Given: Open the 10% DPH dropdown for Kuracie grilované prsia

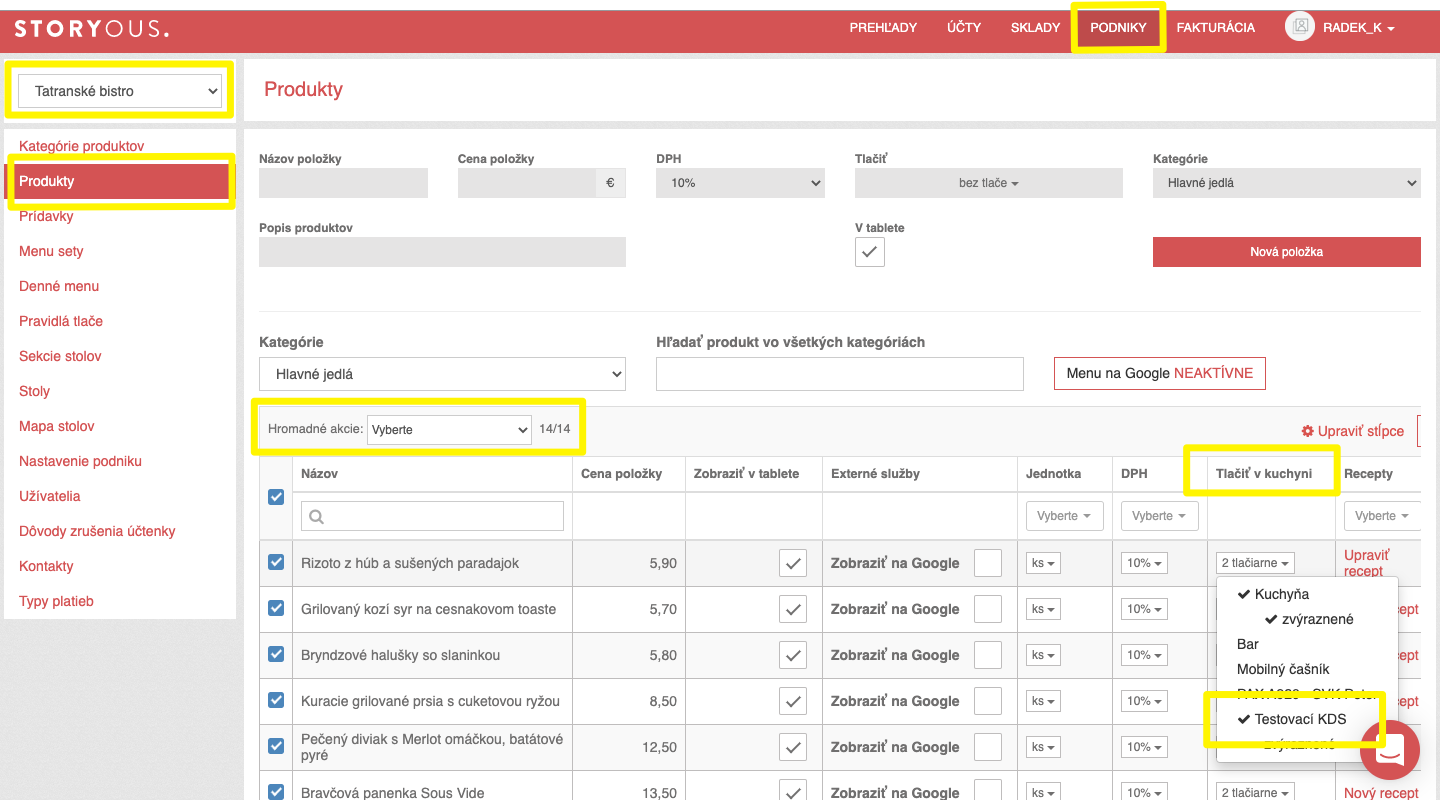Looking at the screenshot, I should point(1145,701).
